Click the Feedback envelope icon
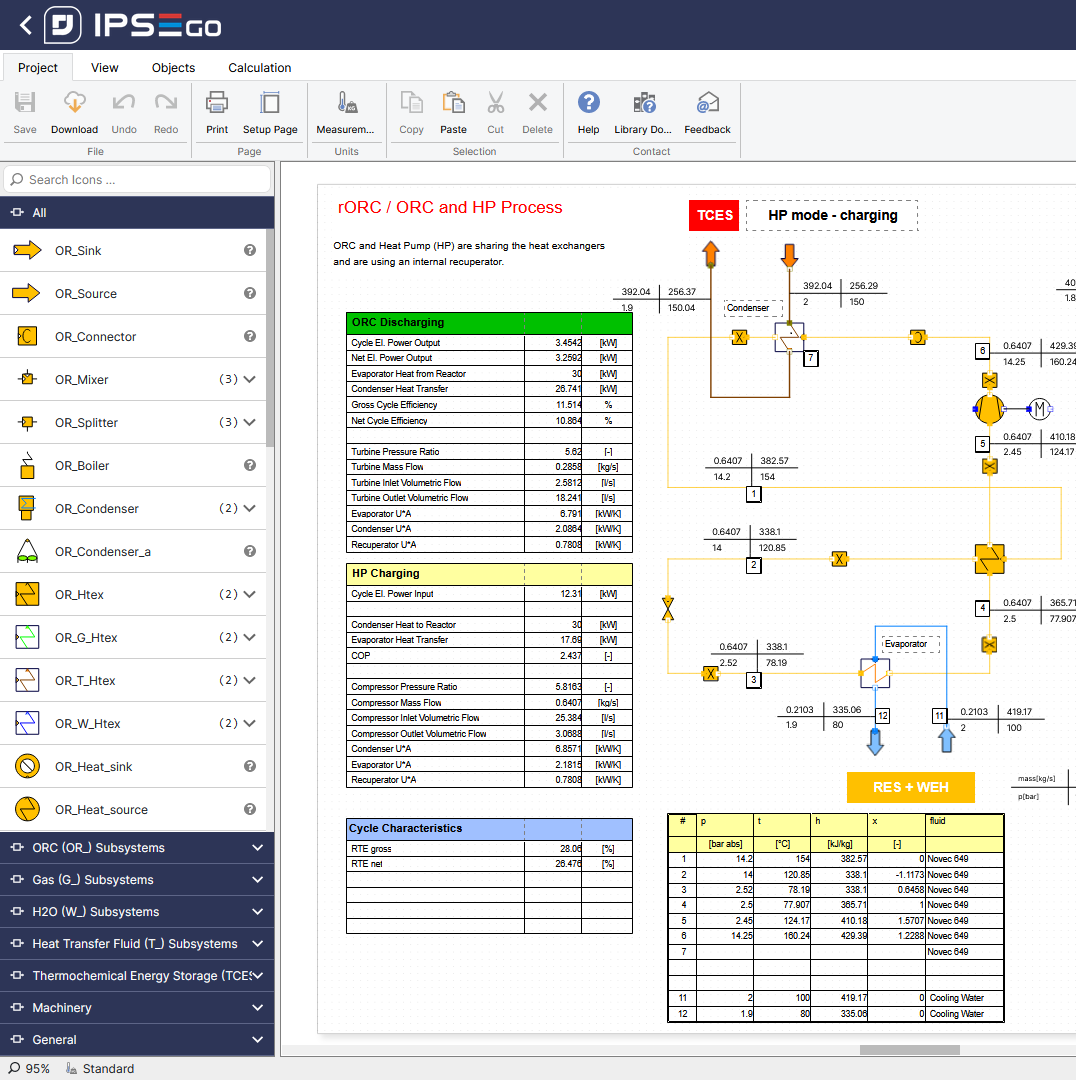Image resolution: width=1078 pixels, height=1080 pixels. click(707, 103)
